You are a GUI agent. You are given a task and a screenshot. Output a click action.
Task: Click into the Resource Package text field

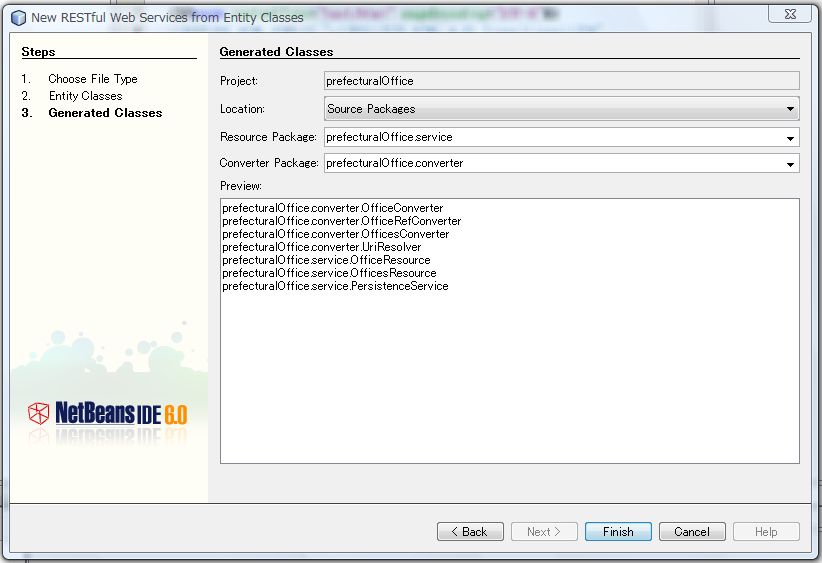pyautogui.click(x=550, y=137)
